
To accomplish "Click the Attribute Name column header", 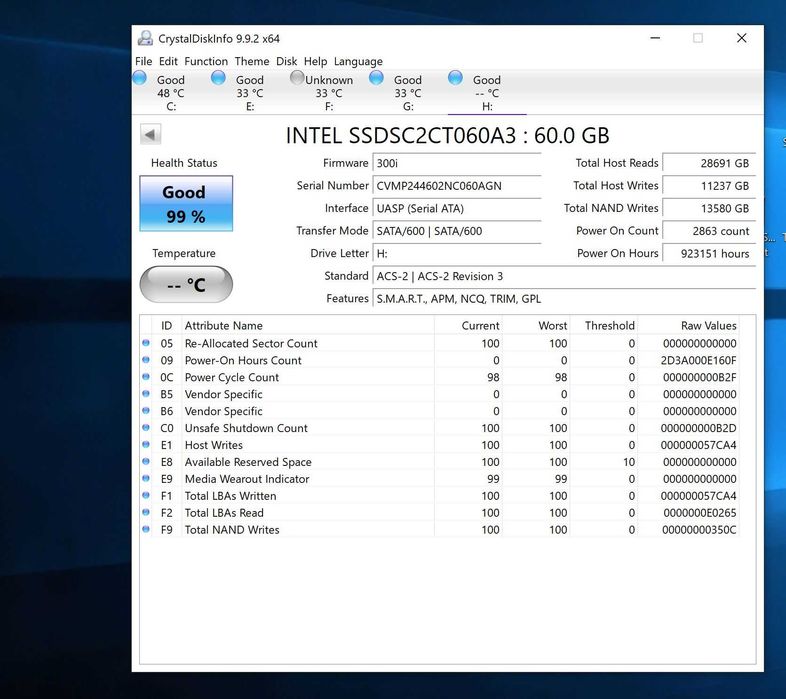I will (307, 325).
